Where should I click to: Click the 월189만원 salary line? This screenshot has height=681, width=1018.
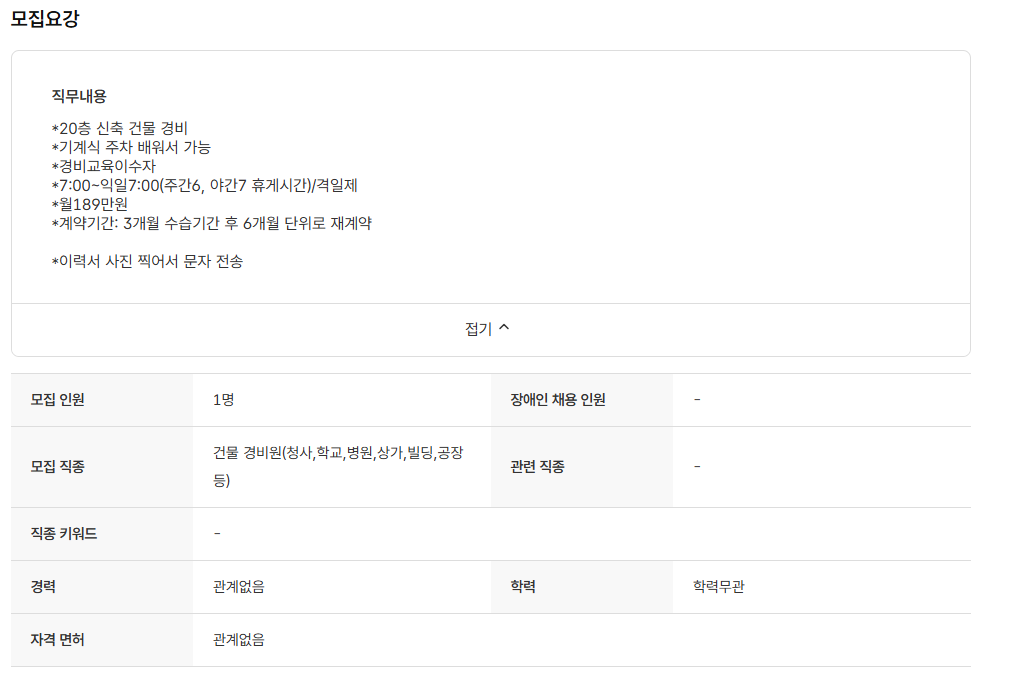pos(90,204)
